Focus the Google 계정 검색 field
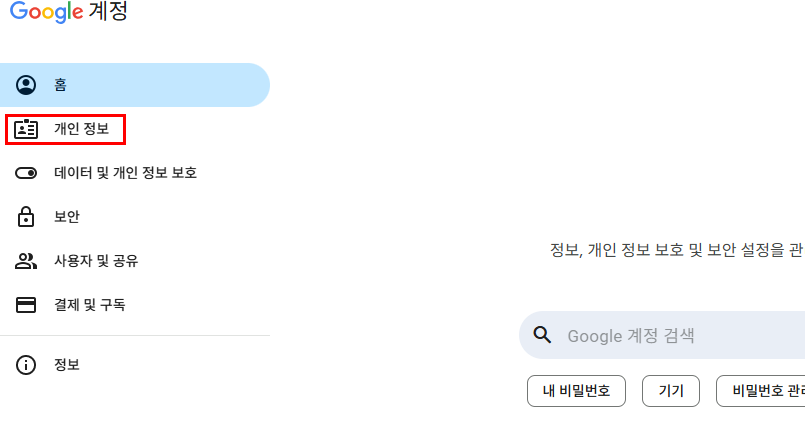Viewport: 805px width, 426px height. (680, 335)
